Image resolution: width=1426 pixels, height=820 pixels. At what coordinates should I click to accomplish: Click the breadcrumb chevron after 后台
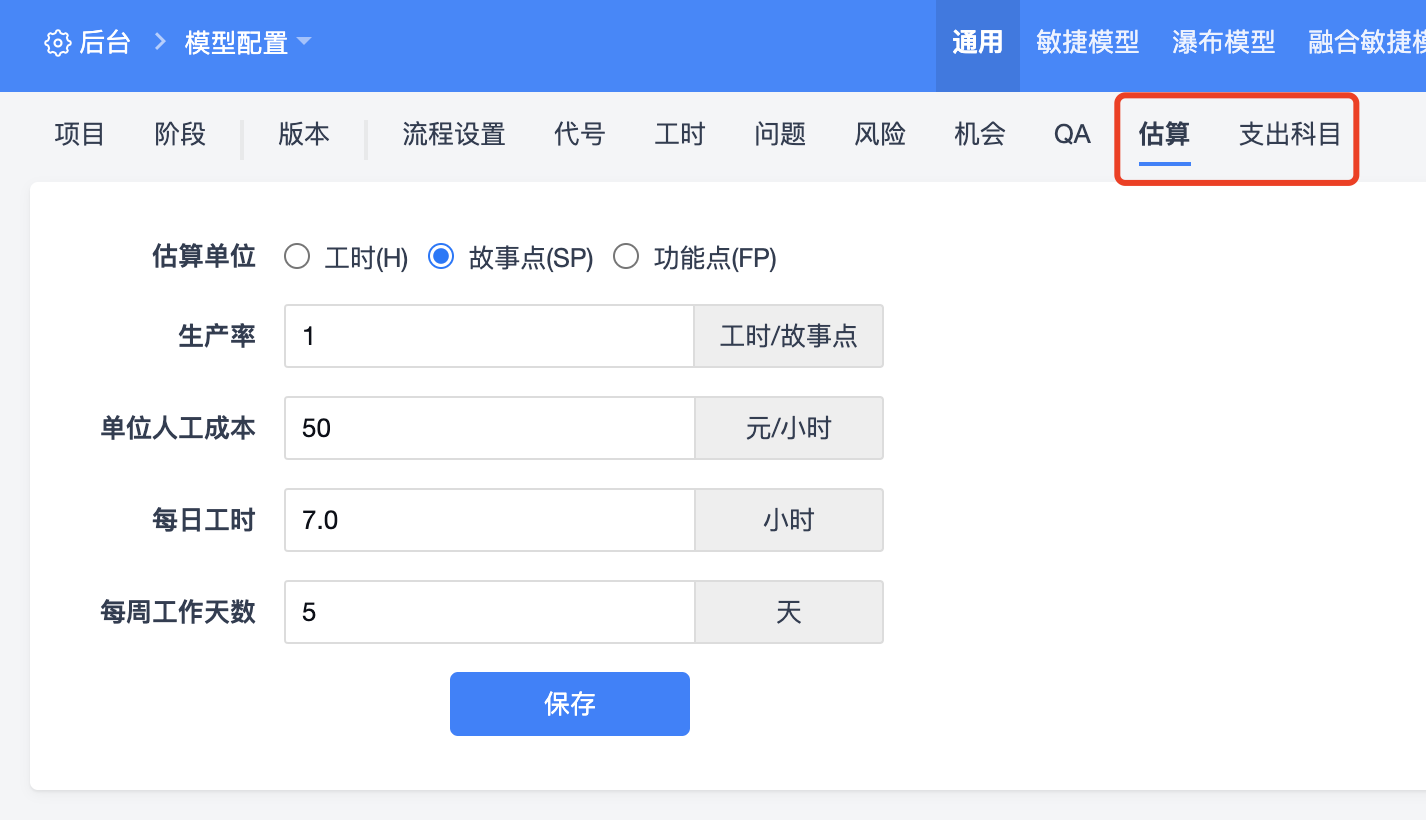tap(159, 43)
